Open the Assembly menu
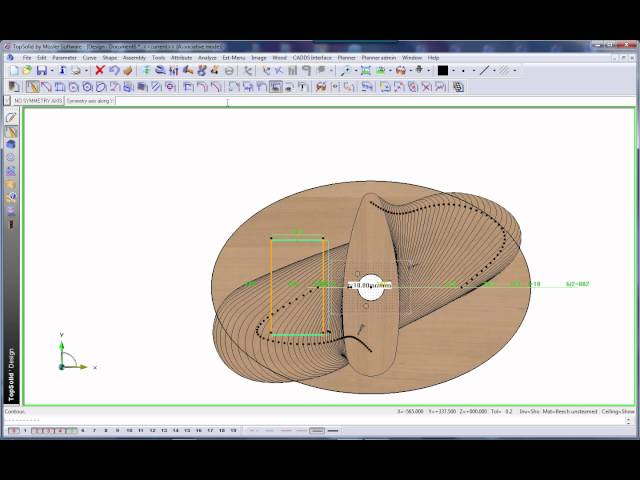This screenshot has height=480, width=640. point(134,58)
